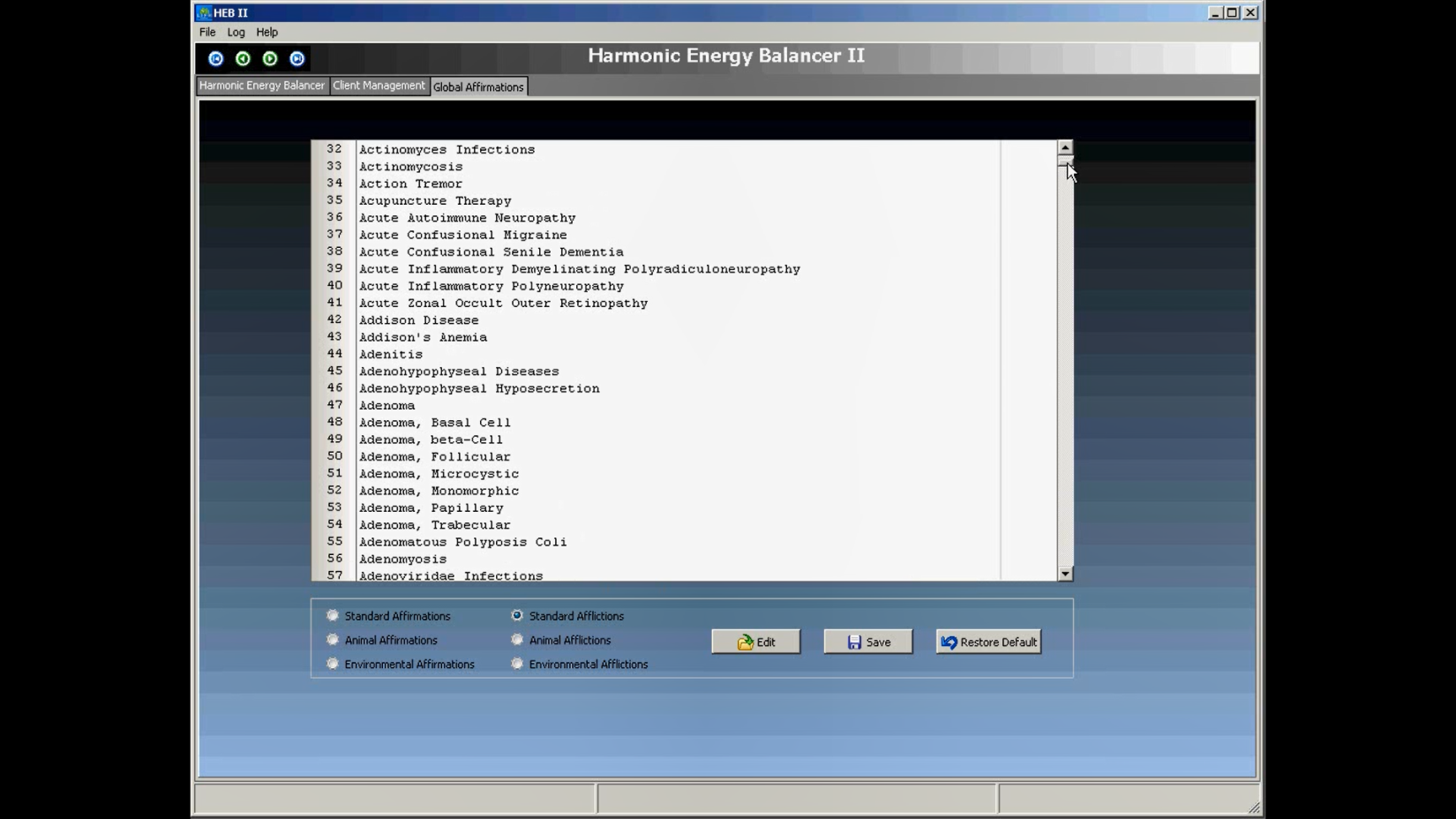The width and height of the screenshot is (1456, 819).
Task: Open the File menu
Action: [207, 32]
